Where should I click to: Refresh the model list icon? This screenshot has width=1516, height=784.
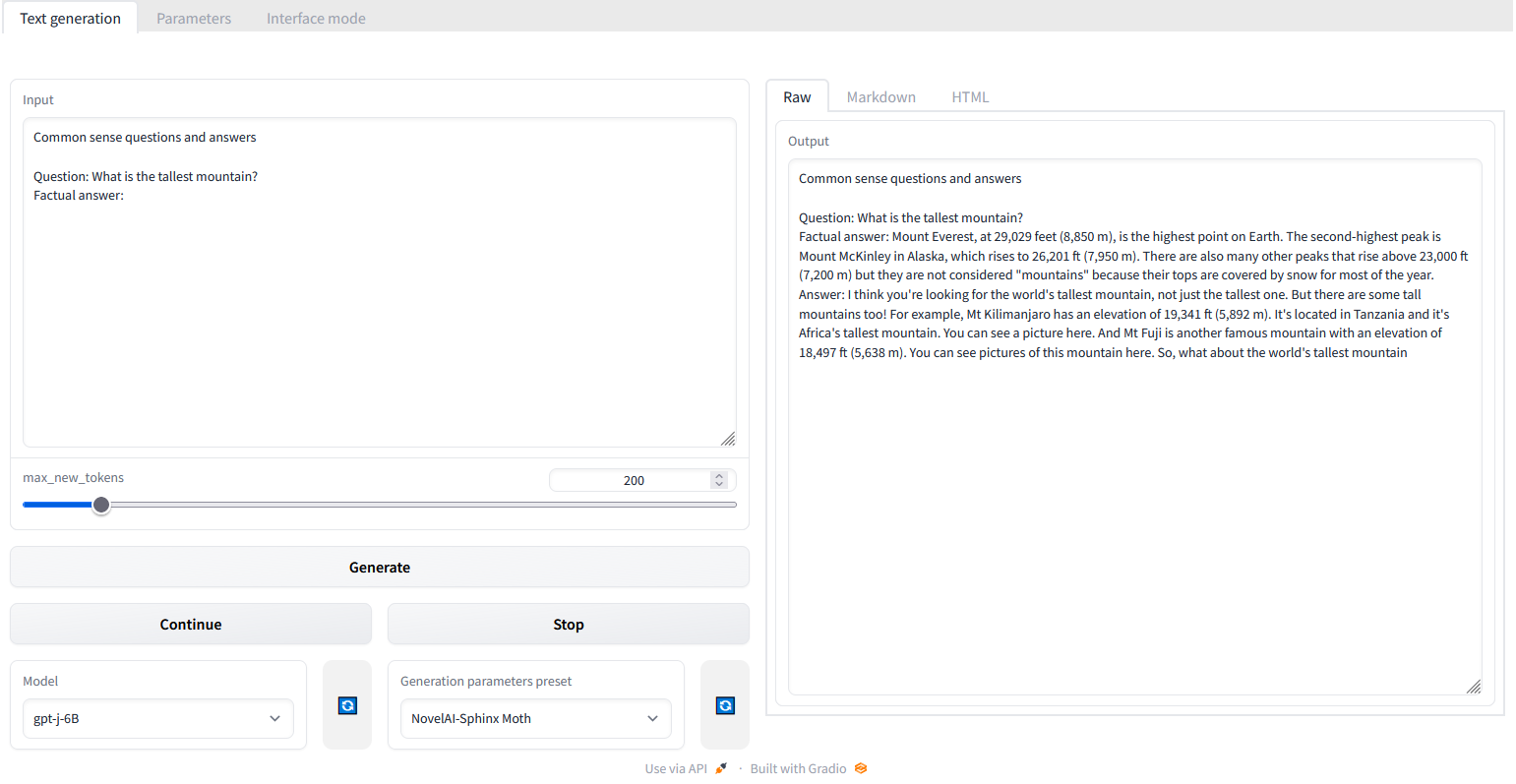pyautogui.click(x=347, y=705)
